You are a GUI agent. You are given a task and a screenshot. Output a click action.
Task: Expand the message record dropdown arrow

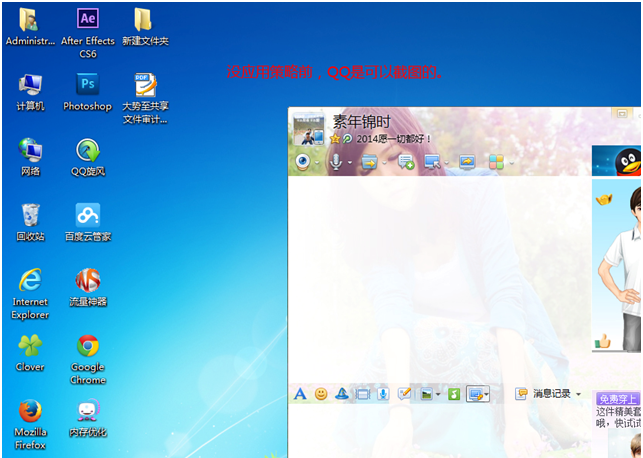click(x=578, y=394)
